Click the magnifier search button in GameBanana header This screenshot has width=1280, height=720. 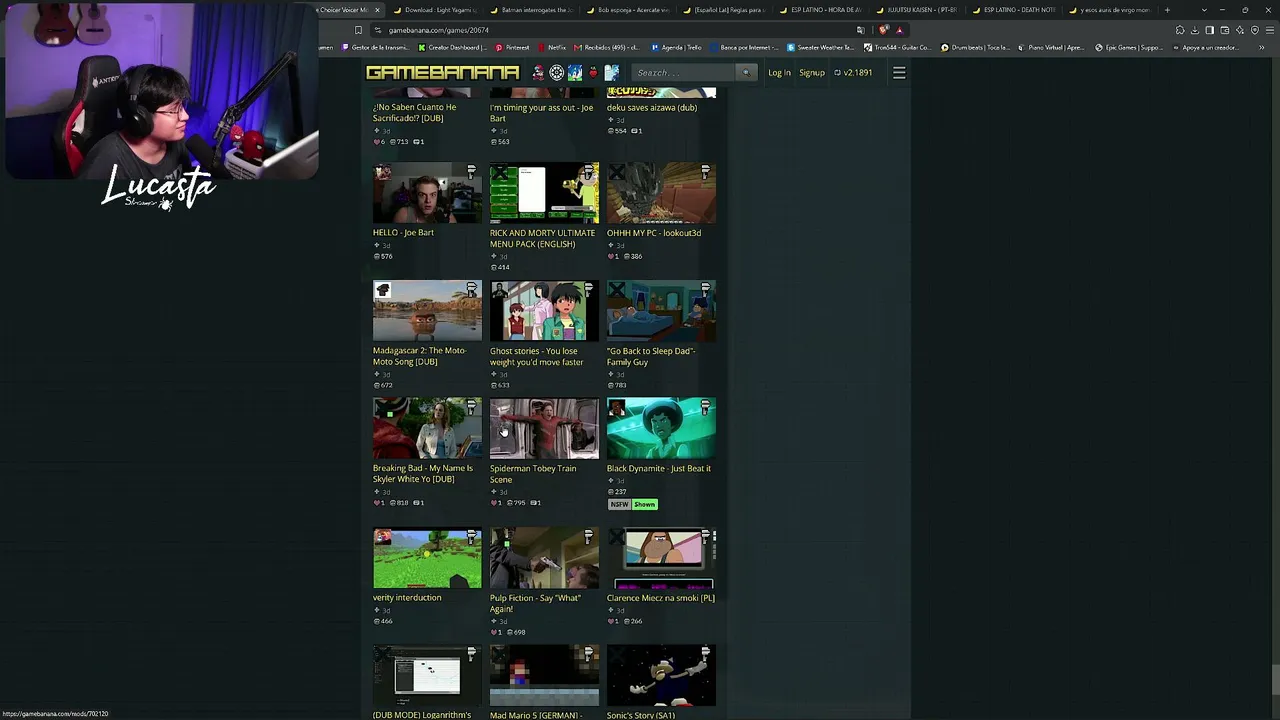[745, 72]
